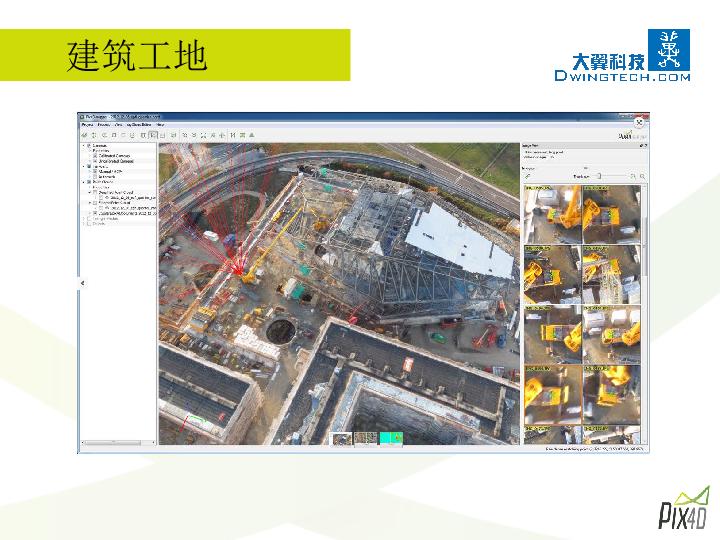The width and height of the screenshot is (720, 540).
Task: Click the zoom in magnifier above the thumbnails
Action: [x=643, y=176]
